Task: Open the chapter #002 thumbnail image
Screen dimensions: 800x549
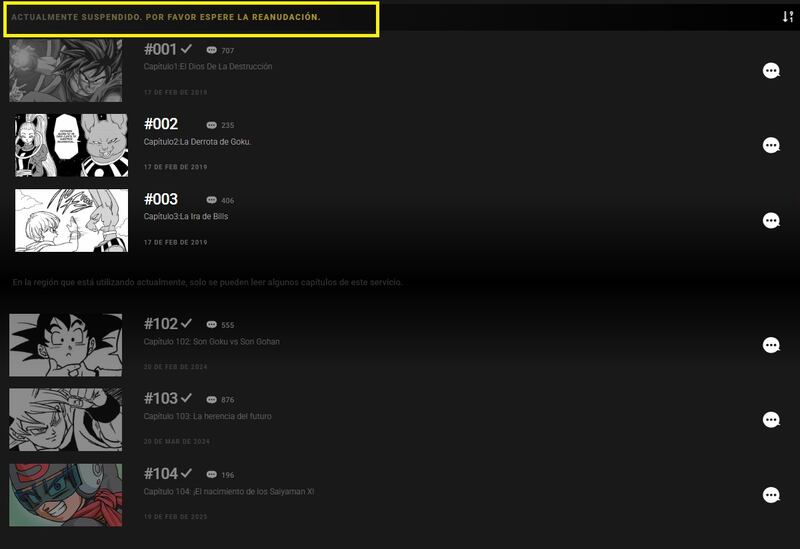Action: pyautogui.click(x=71, y=146)
